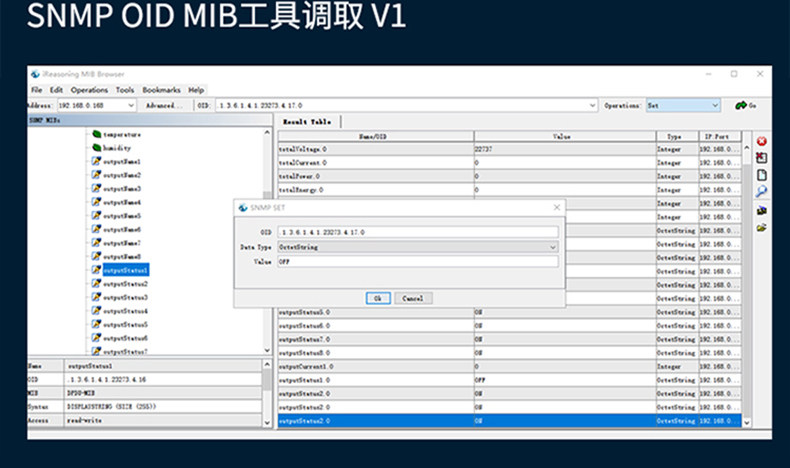This screenshot has width=790, height=468.
Task: Click the Value input field containing OFF
Action: (x=417, y=261)
